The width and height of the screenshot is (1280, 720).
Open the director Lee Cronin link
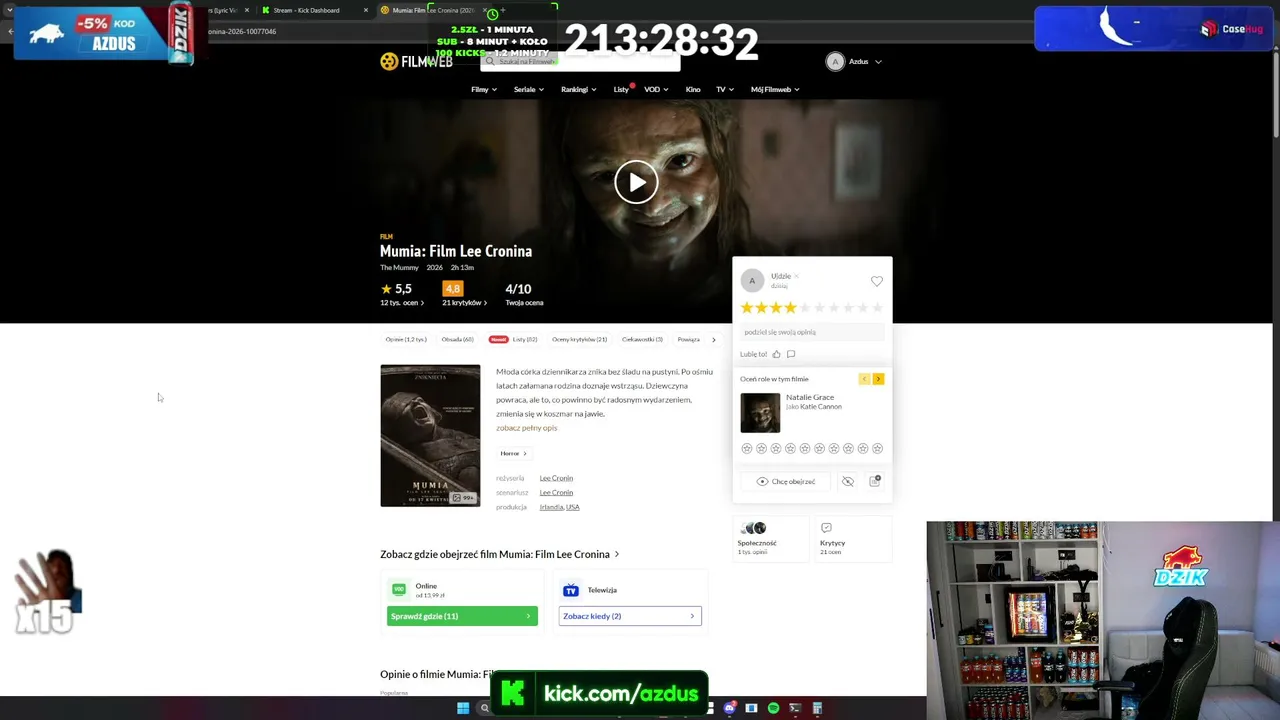556,478
